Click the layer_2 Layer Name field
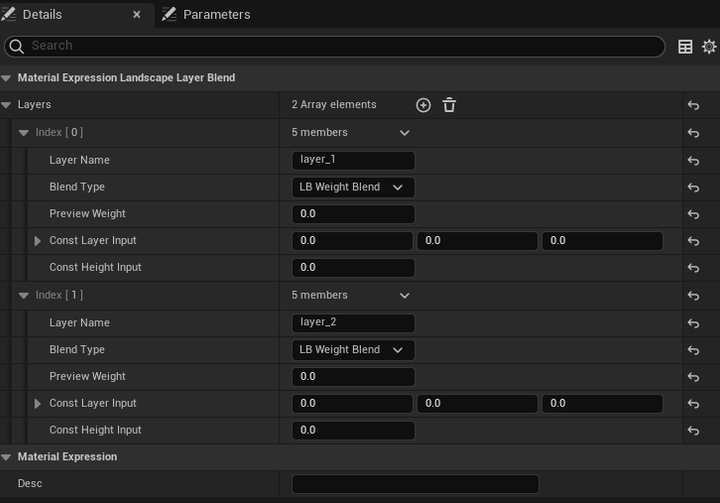This screenshot has height=503, width=720. (353, 323)
